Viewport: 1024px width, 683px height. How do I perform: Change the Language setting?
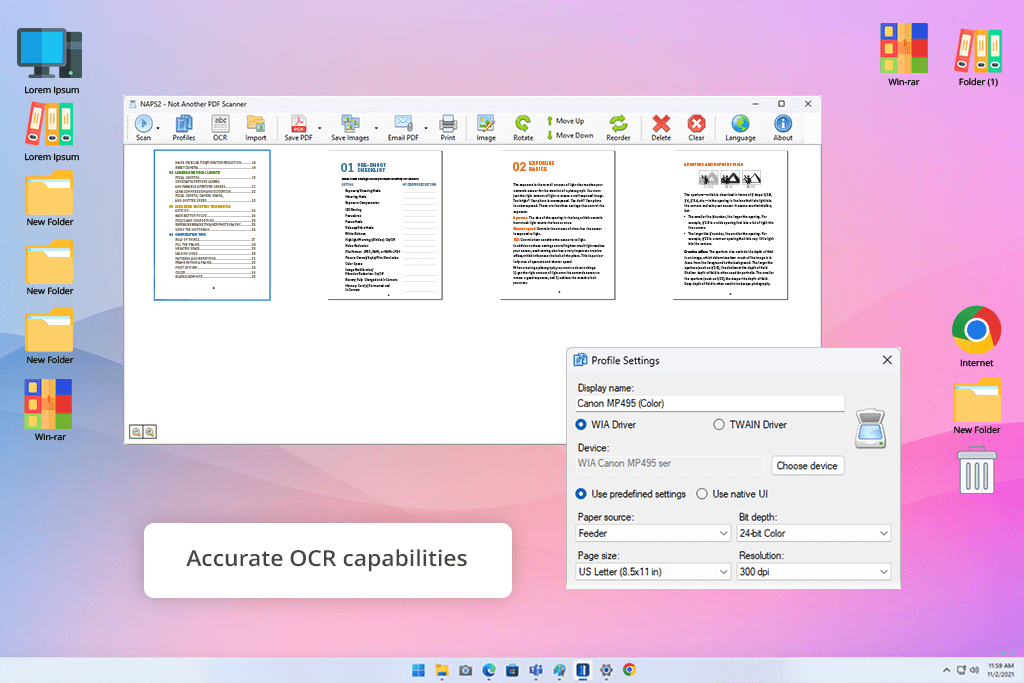[x=740, y=127]
